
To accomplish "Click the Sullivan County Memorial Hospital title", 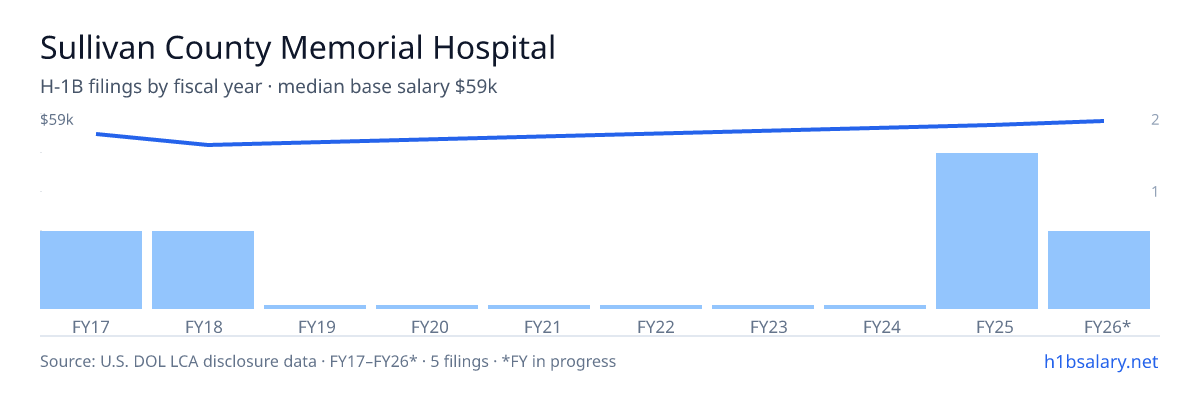I will (297, 47).
